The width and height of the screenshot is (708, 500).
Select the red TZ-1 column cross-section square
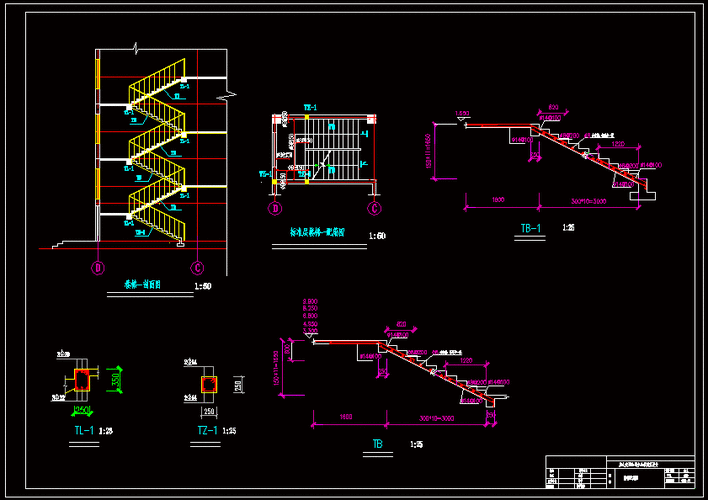[x=208, y=384]
